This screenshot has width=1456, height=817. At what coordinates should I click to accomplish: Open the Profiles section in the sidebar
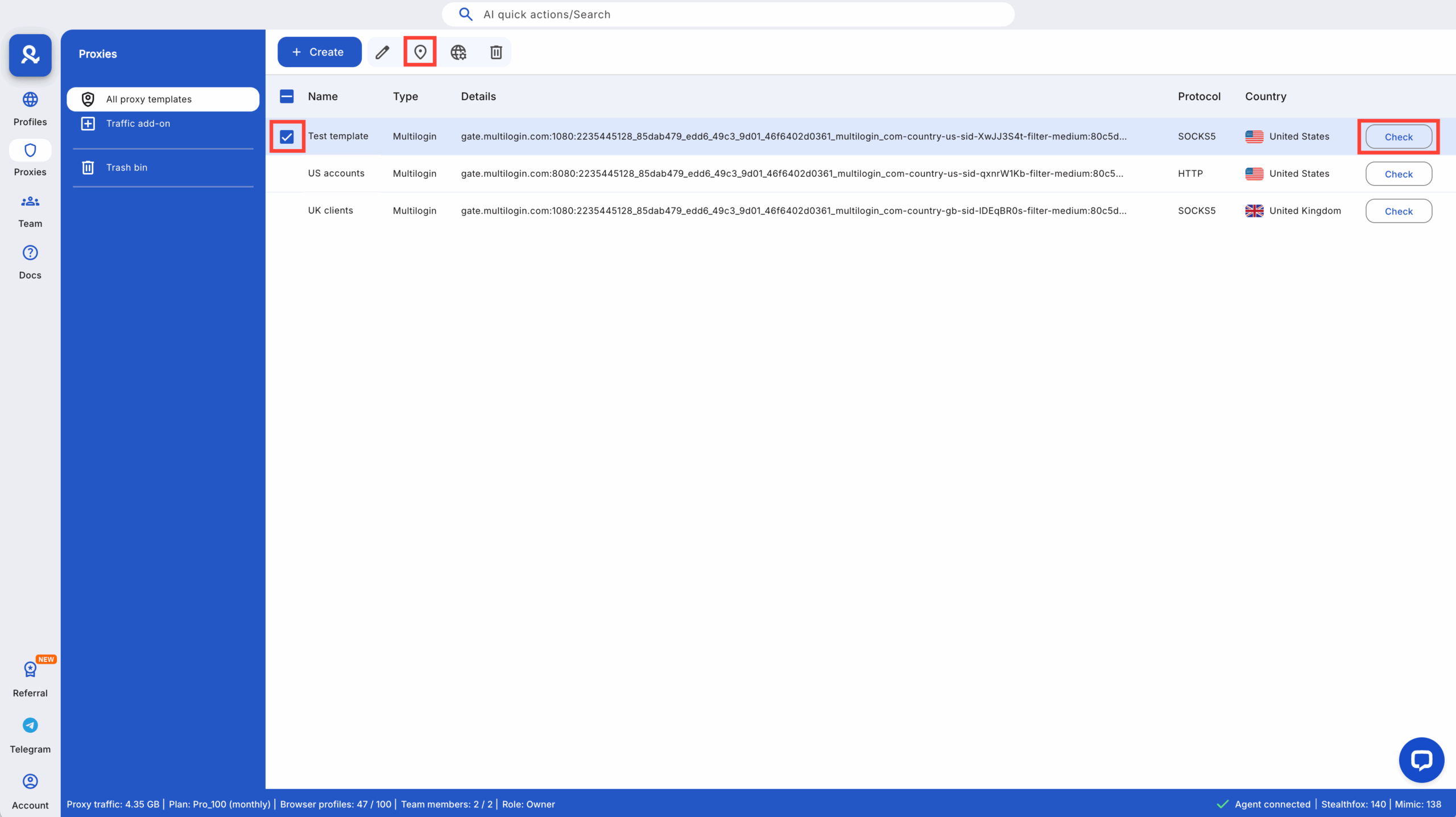click(x=30, y=107)
